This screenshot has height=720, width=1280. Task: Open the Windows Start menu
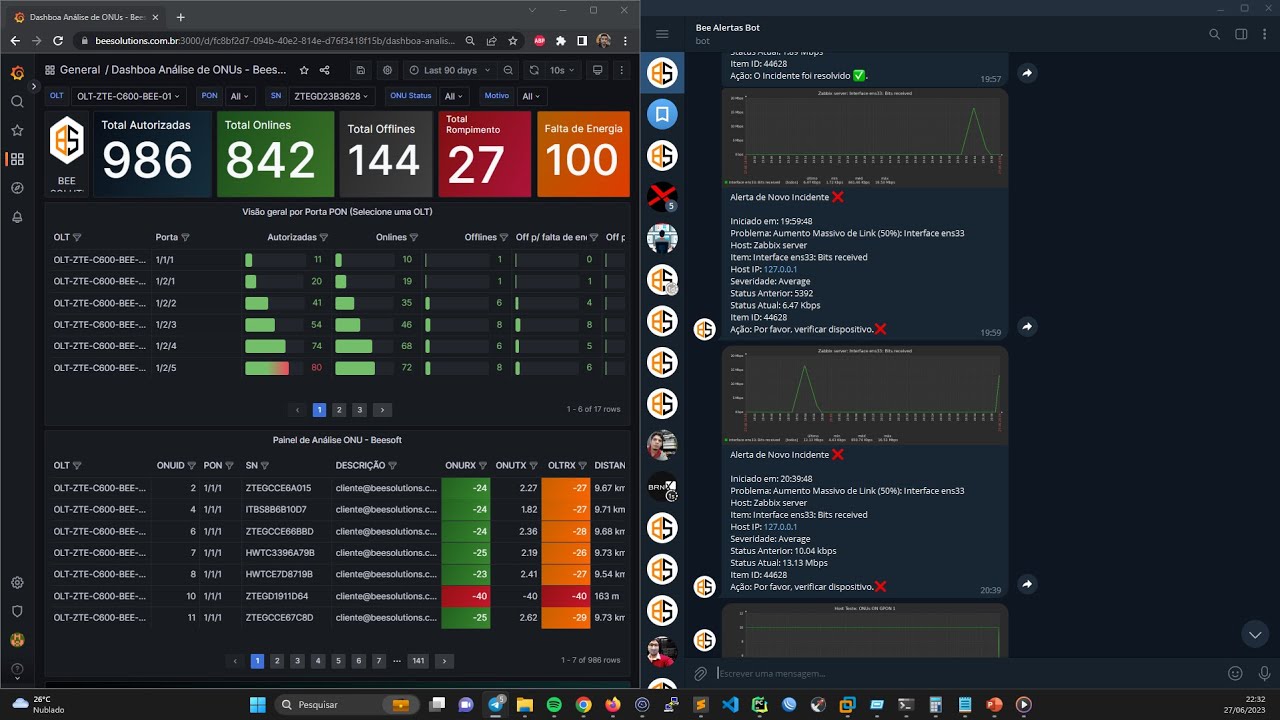(257, 704)
